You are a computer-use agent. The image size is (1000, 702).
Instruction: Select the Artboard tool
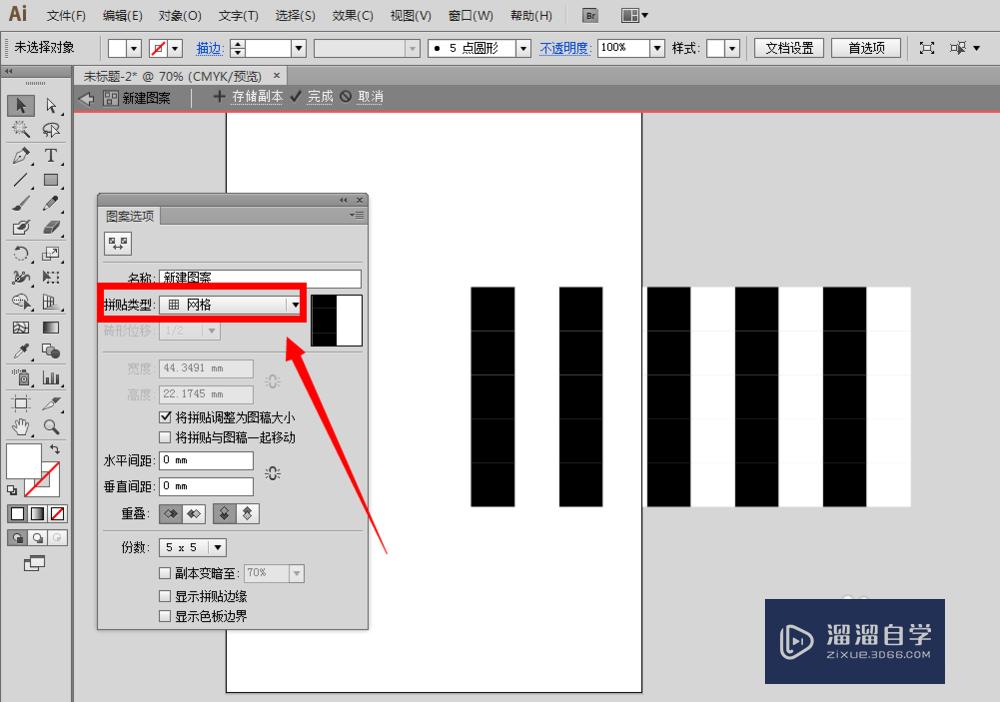[x=20, y=403]
